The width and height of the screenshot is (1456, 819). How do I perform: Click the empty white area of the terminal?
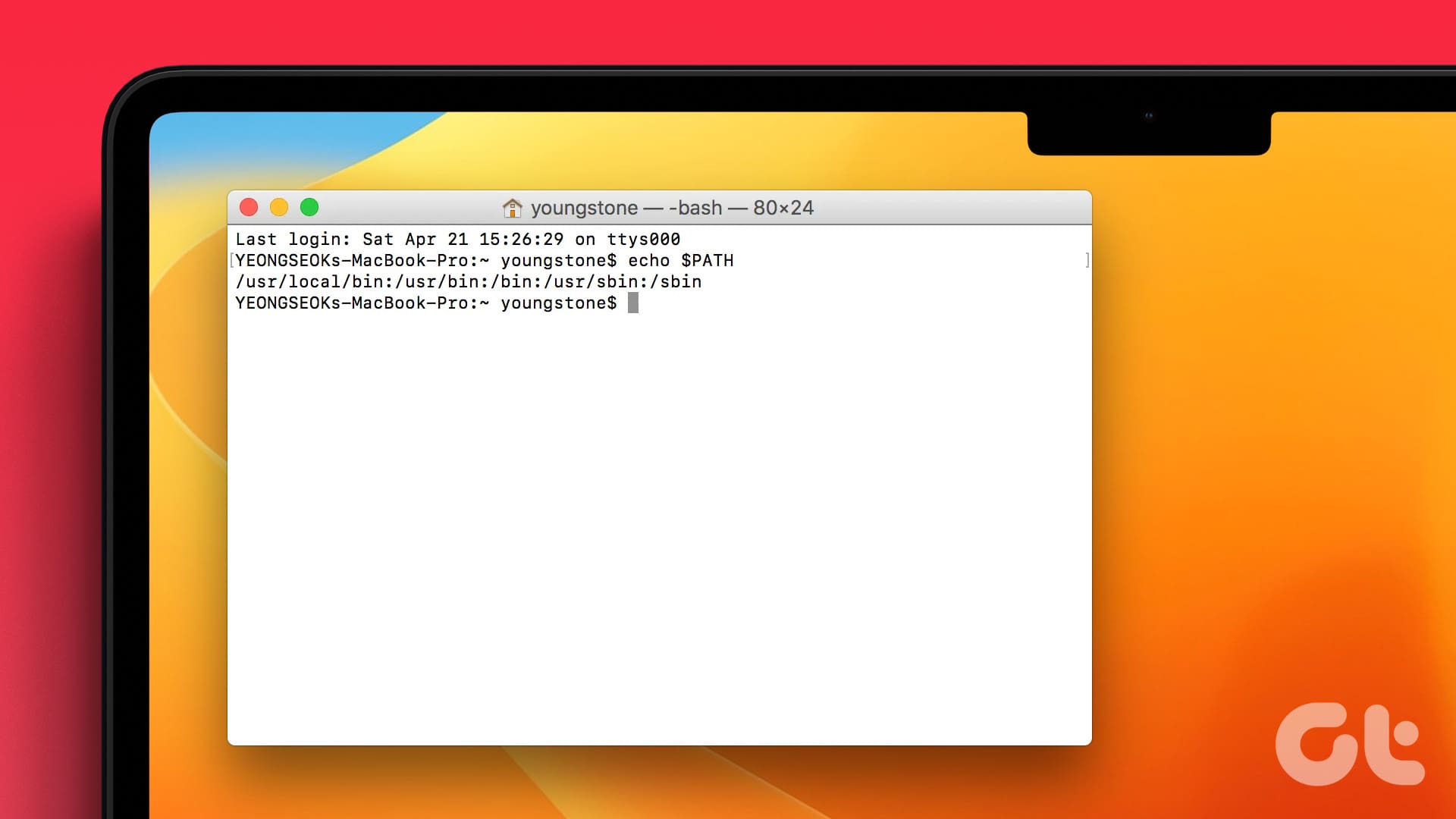tap(658, 523)
